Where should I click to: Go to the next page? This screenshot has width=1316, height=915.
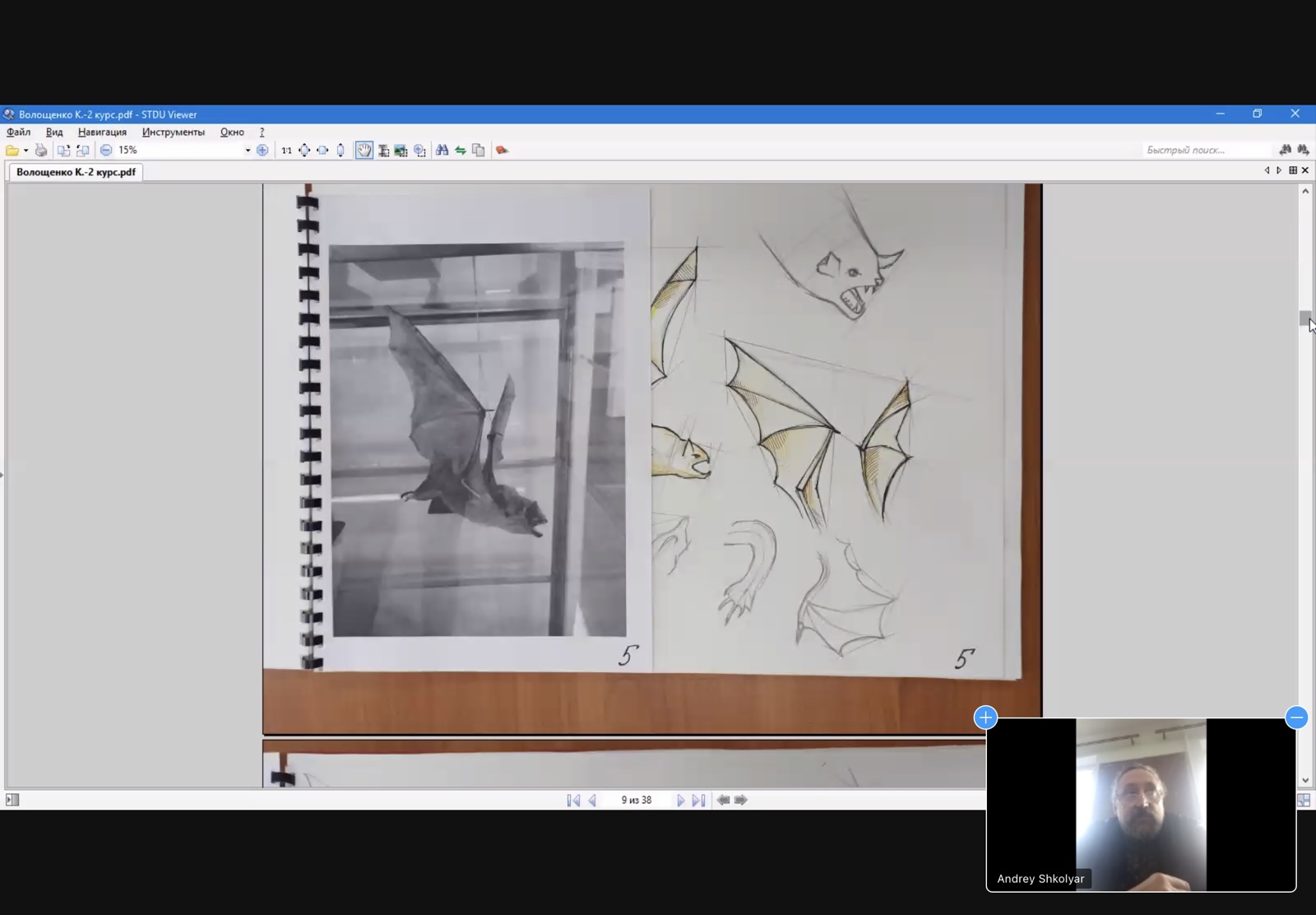tap(680, 800)
